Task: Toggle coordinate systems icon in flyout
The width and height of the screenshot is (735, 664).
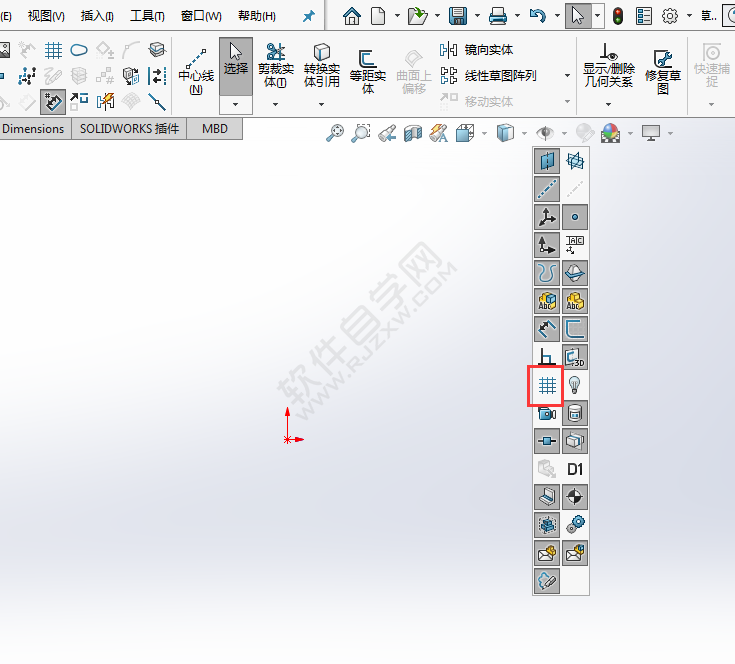Action: 547,245
